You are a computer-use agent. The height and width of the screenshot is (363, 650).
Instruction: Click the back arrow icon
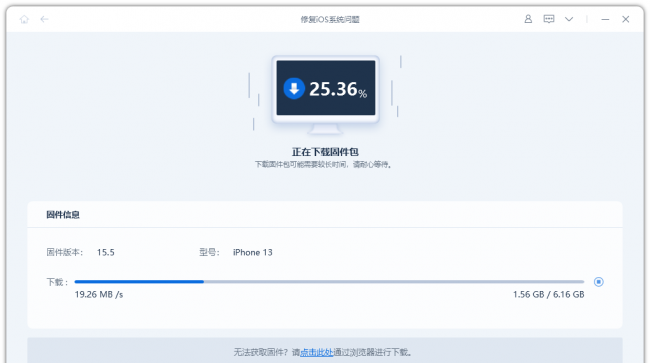coord(44,19)
